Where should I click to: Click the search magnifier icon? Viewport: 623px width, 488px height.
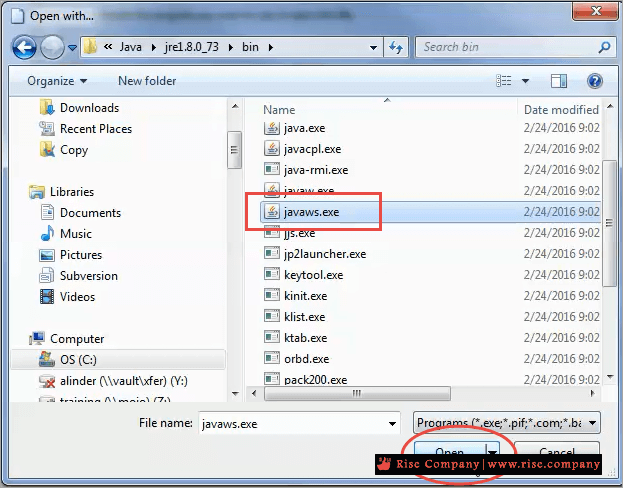(x=604, y=47)
